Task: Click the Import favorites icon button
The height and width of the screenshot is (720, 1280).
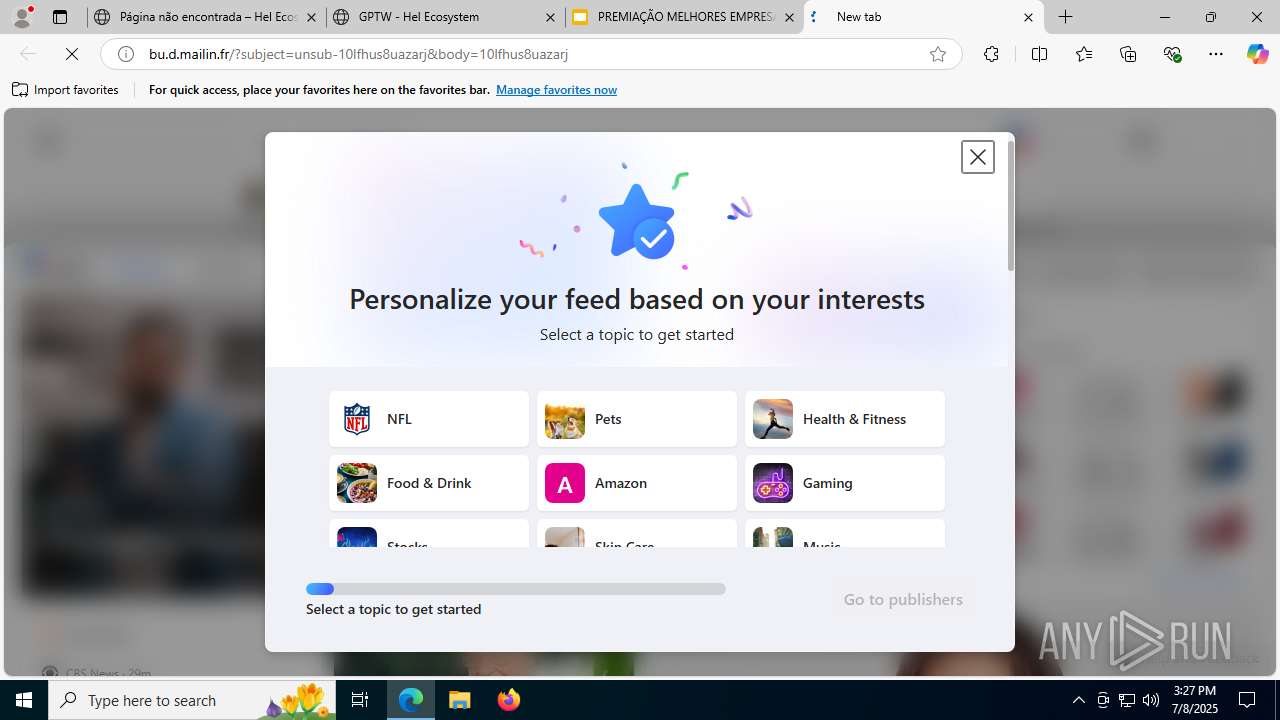Action: (x=66, y=90)
